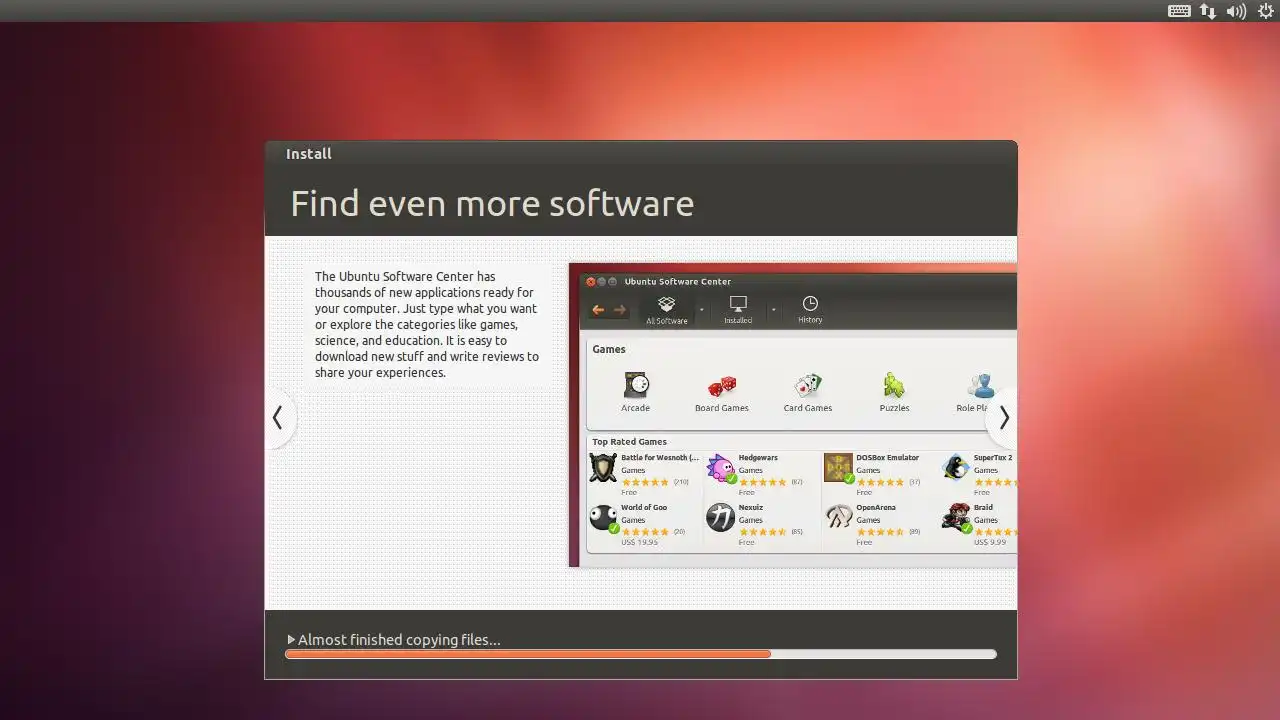Open the network indicator in top panel

click(x=1208, y=11)
